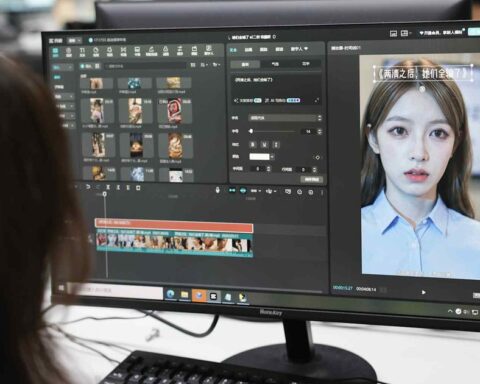Click timeline zoom-out icon
This screenshot has width=480, height=384.
click(x=300, y=192)
